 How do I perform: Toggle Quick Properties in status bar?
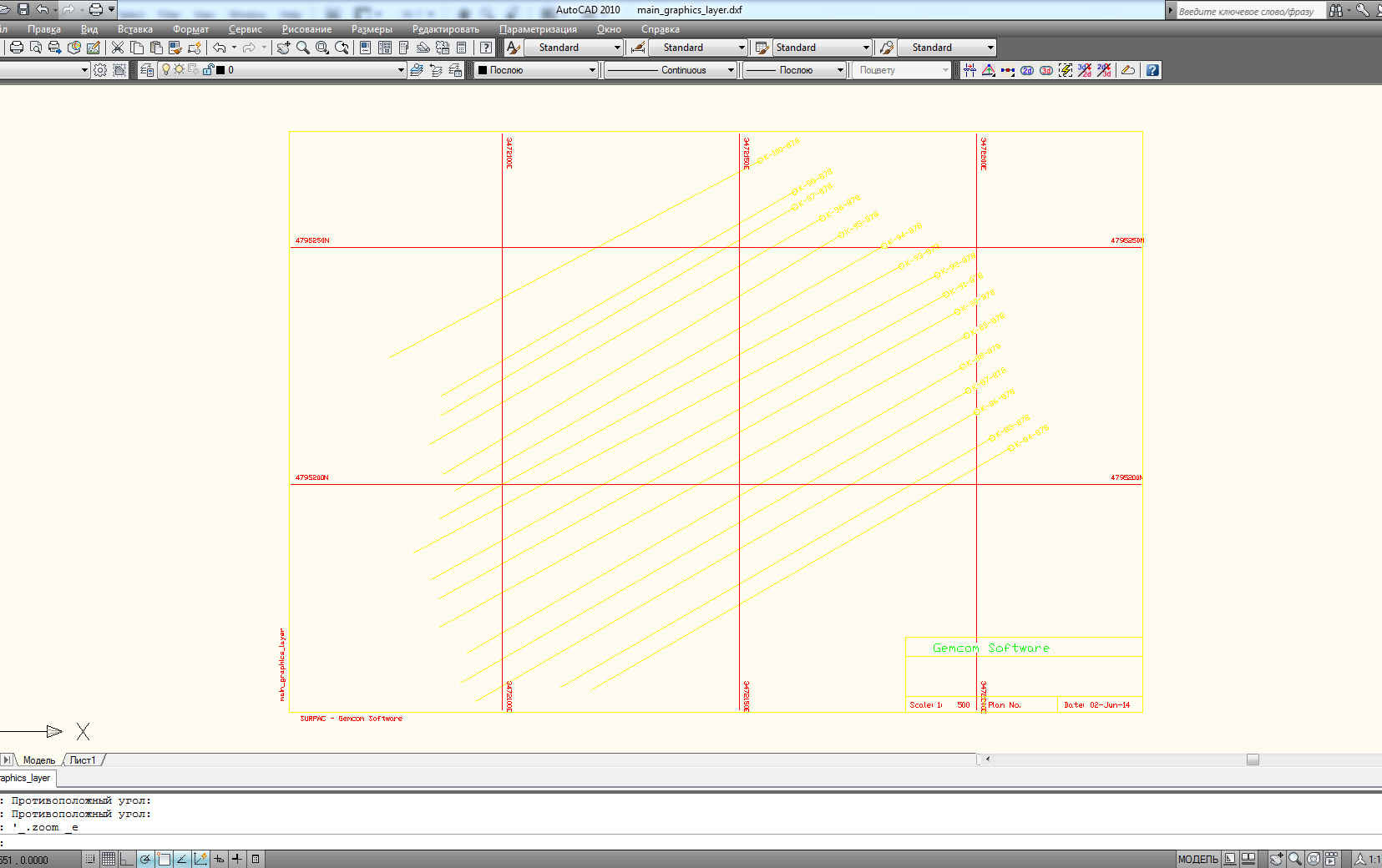(x=256, y=859)
